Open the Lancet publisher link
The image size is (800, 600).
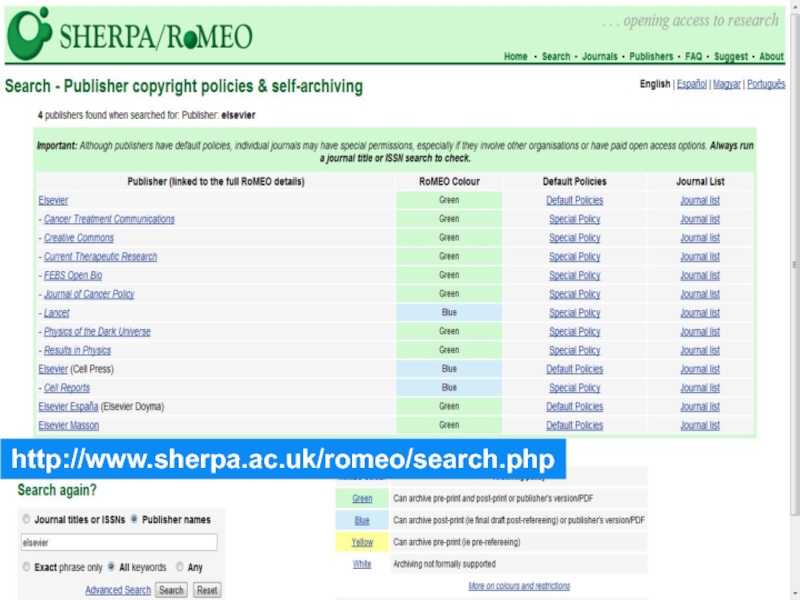click(x=56, y=313)
